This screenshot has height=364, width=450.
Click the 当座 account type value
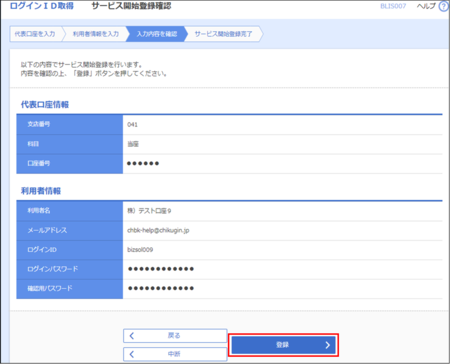133,144
